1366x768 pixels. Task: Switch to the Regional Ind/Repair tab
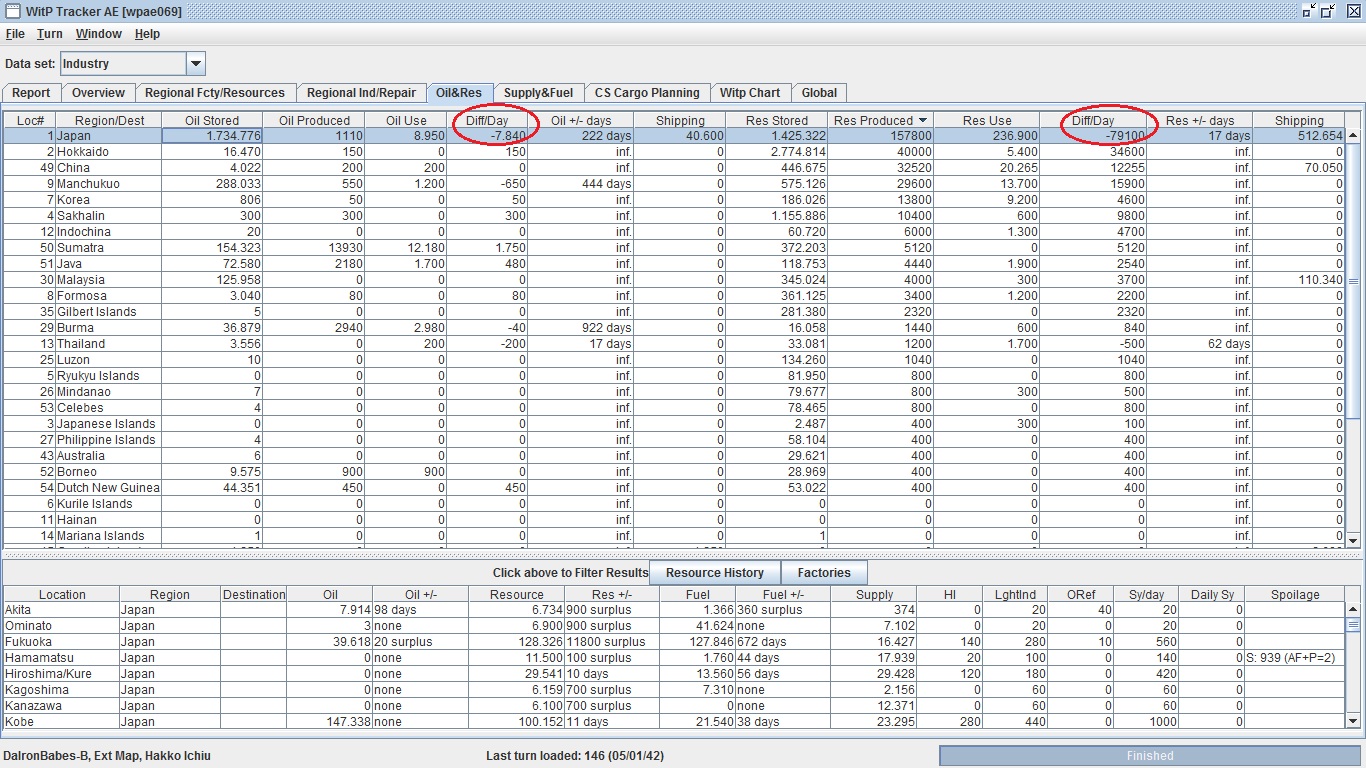(x=361, y=93)
